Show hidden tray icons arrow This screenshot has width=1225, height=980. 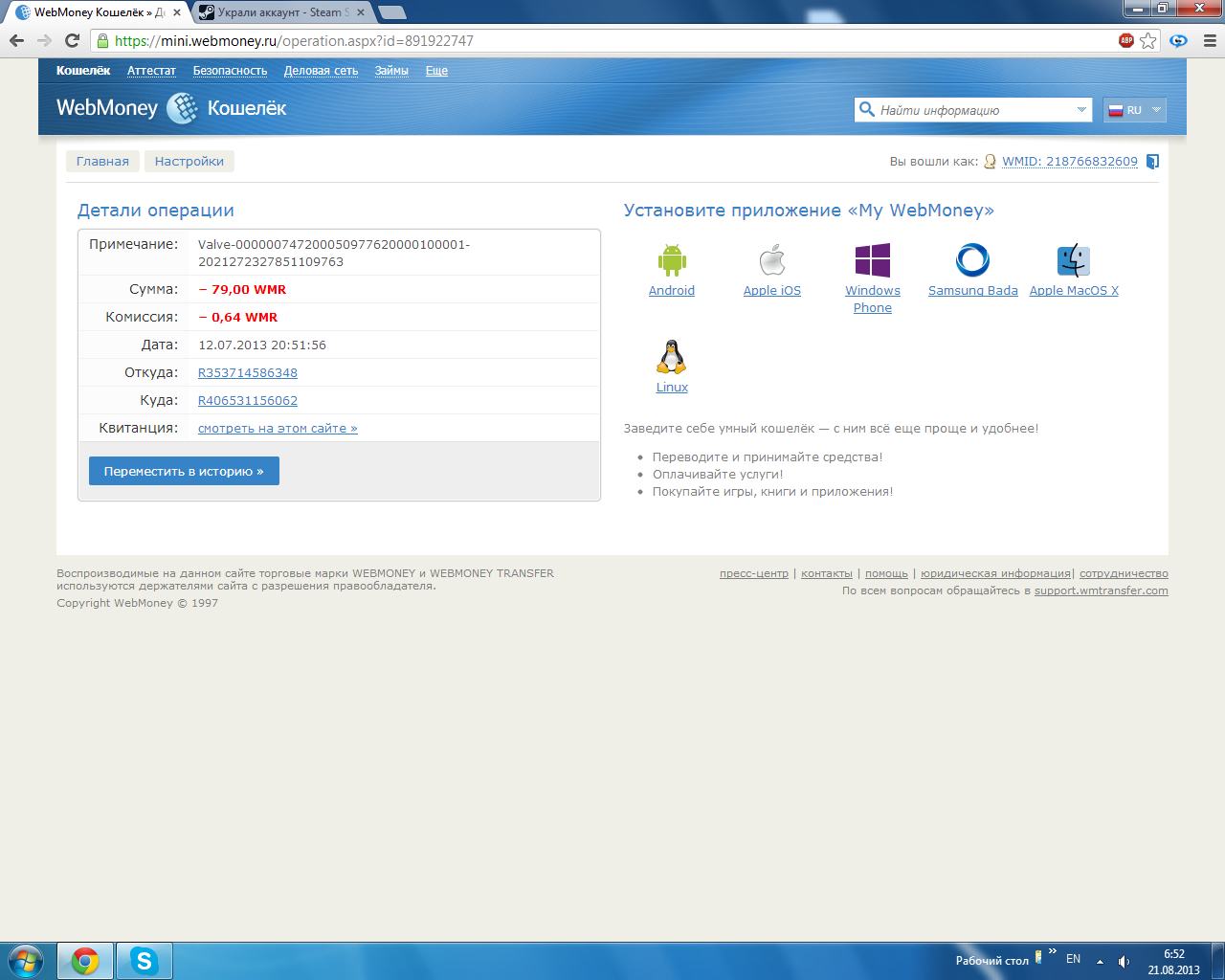coord(1100,961)
